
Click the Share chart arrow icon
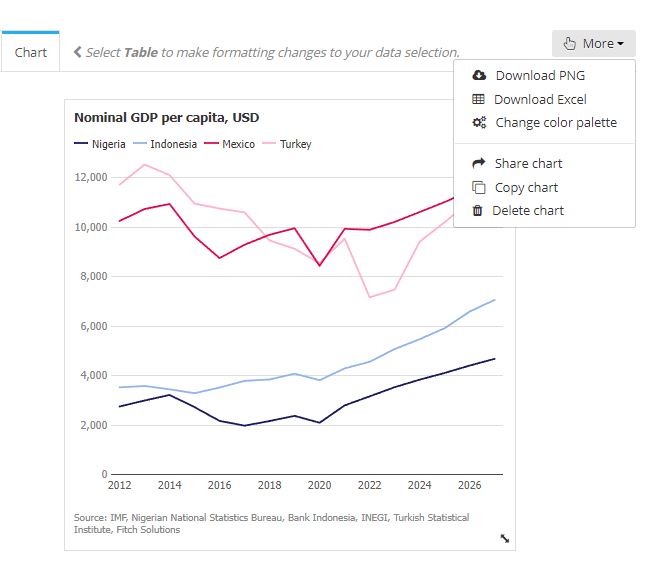click(x=478, y=163)
